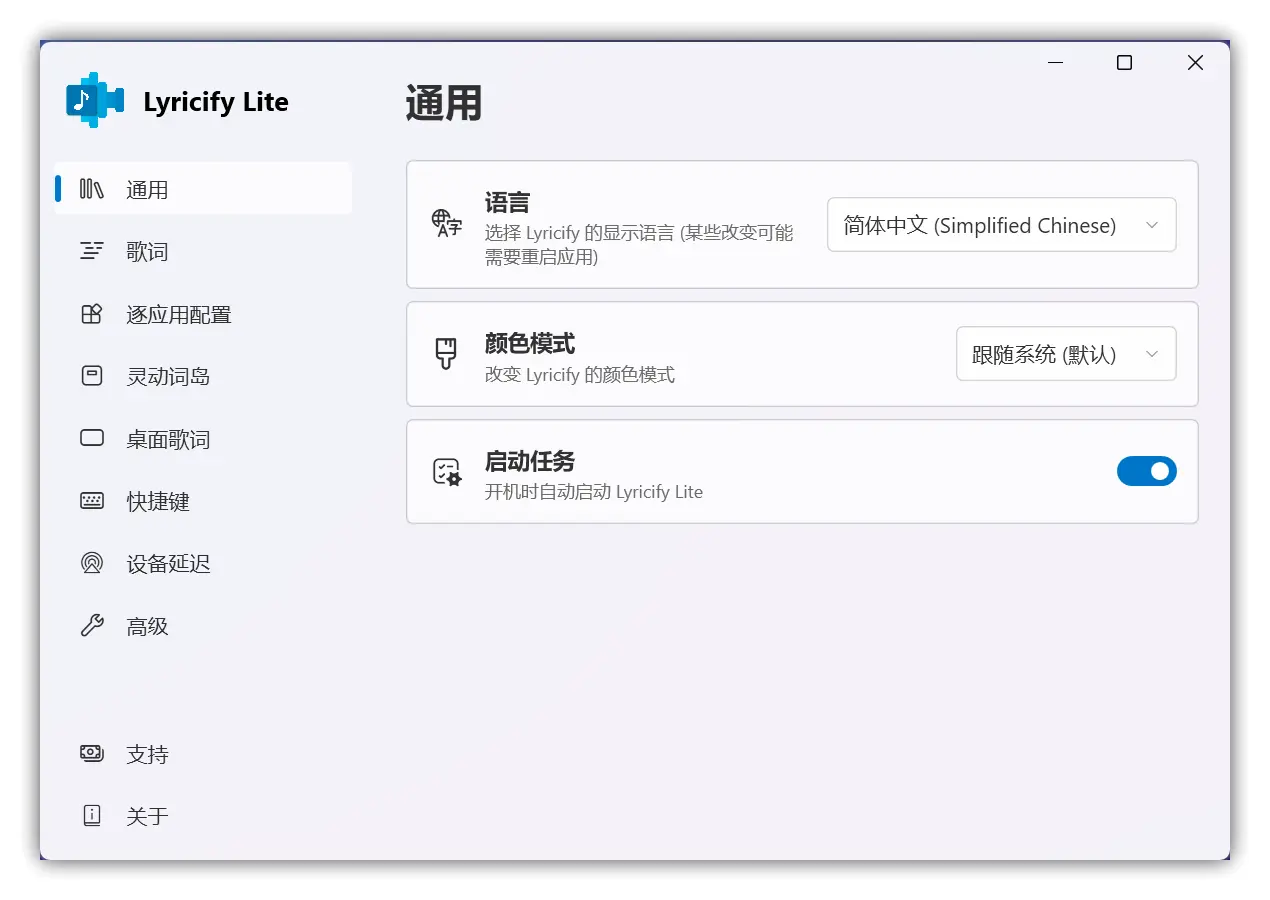Click the 逐应用配置 apps icon
The width and height of the screenshot is (1270, 900).
pos(92,314)
